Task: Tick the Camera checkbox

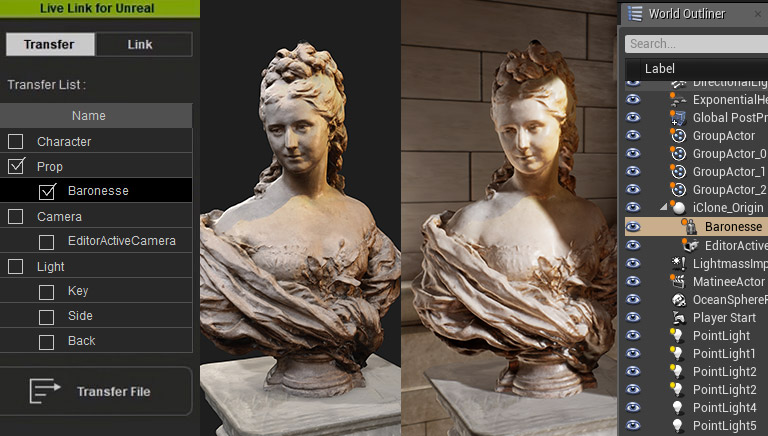Action: (x=16, y=217)
